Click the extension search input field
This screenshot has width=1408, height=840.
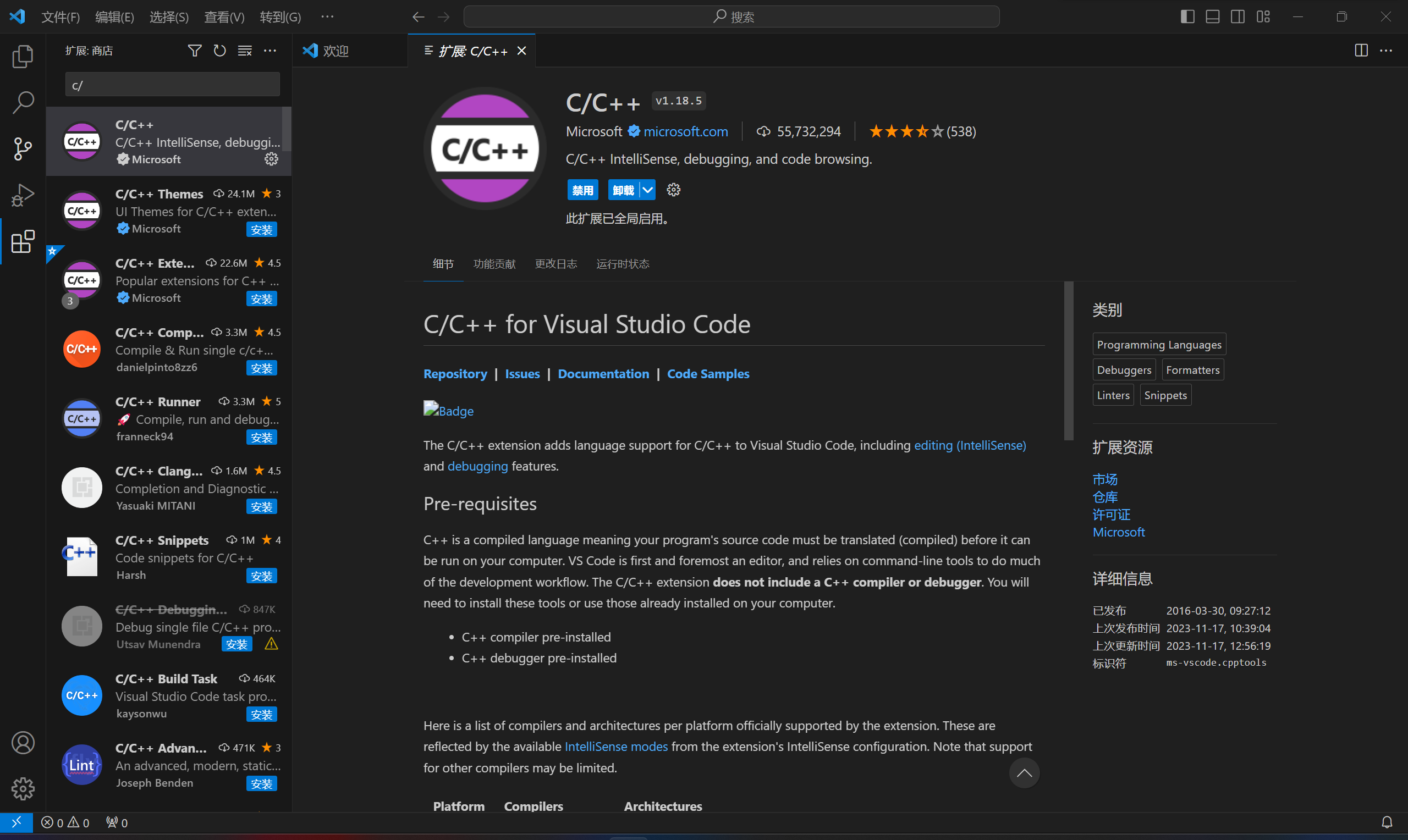pyautogui.click(x=172, y=85)
